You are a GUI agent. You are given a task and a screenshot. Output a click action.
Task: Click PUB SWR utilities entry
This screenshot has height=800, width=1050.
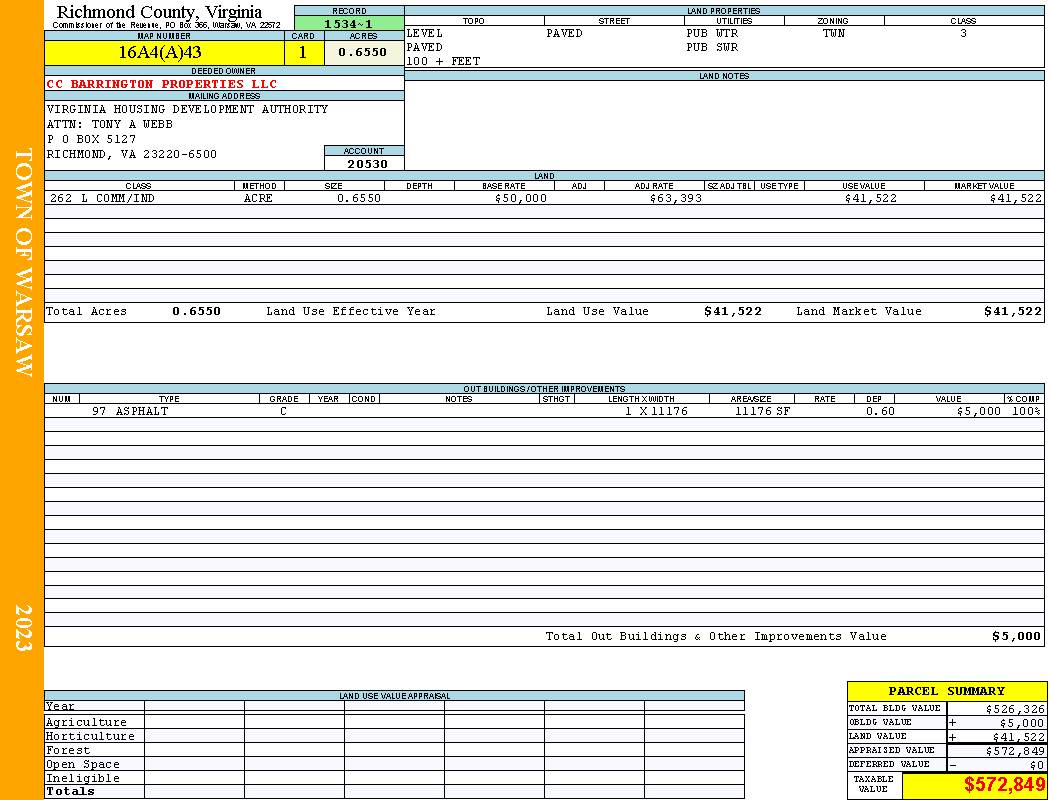pyautogui.click(x=712, y=48)
